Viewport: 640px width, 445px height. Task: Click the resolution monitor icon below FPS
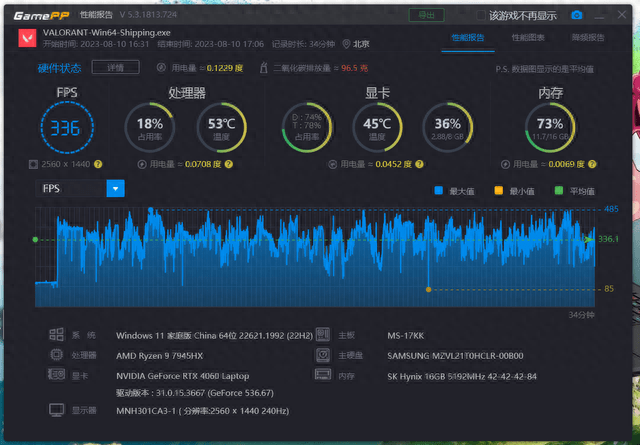[x=33, y=164]
